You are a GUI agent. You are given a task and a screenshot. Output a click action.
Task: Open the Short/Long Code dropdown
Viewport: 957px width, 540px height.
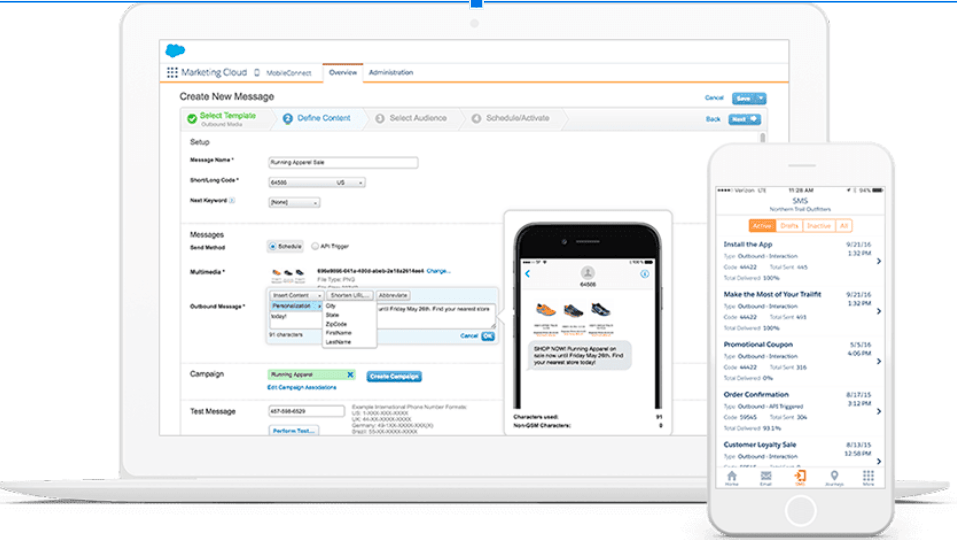[317, 183]
